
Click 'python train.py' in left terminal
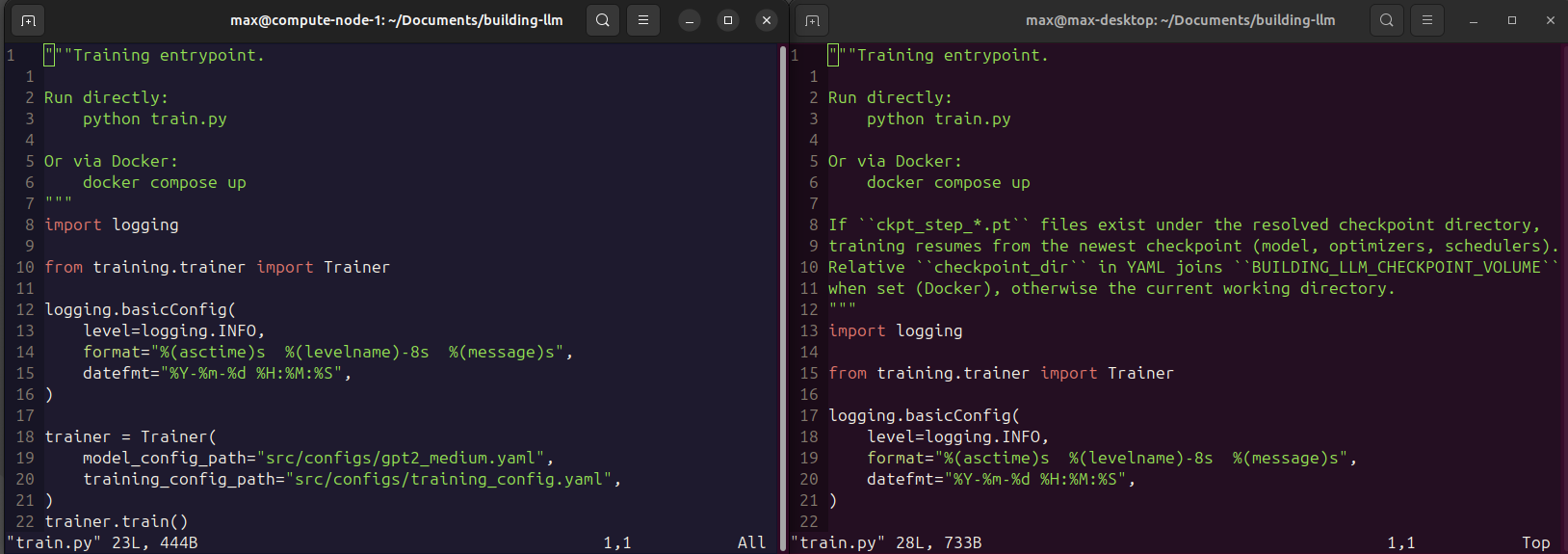(x=155, y=119)
